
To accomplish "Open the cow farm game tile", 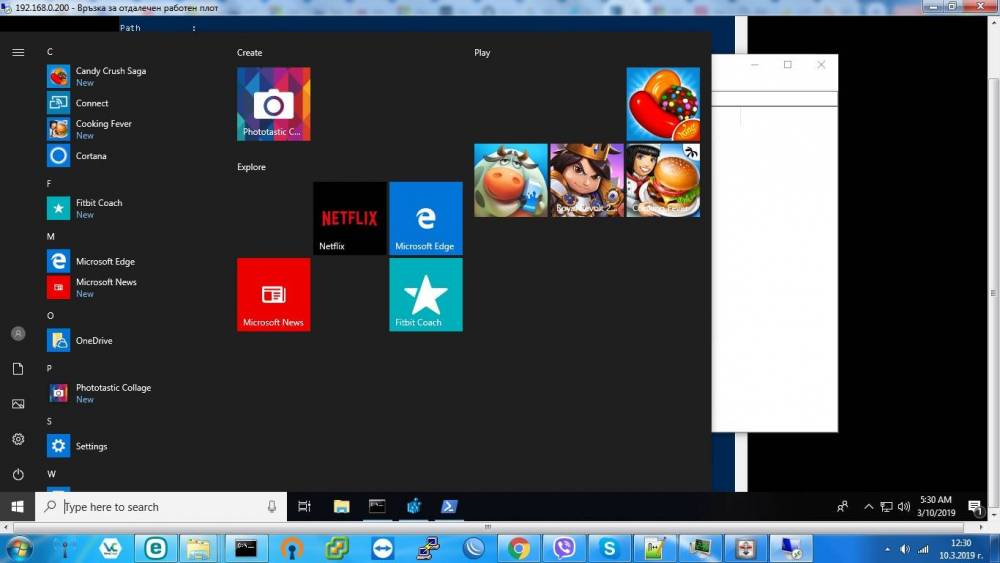I will (x=511, y=180).
